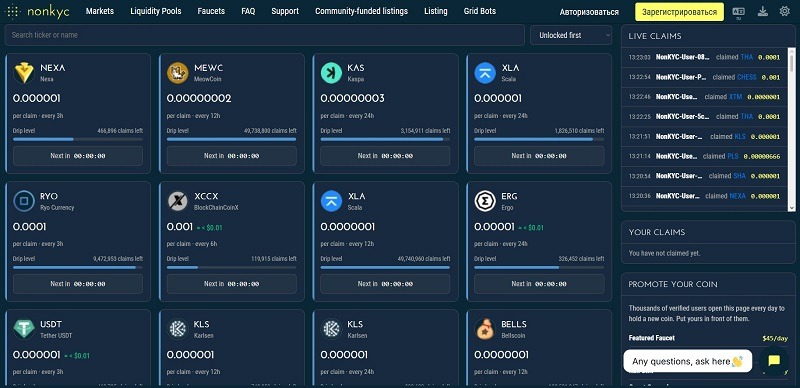
Task: Click Next in button on MEWC card
Action: pyautogui.click(x=232, y=156)
